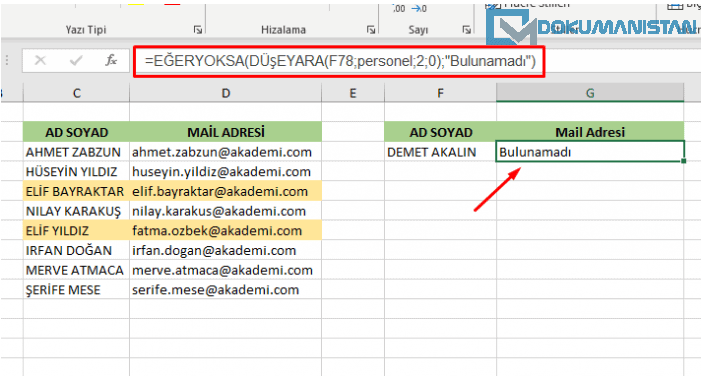Select cell elif.bayraktar@akademi.com
Viewport: 704px width, 383px height.
[x=225, y=191]
